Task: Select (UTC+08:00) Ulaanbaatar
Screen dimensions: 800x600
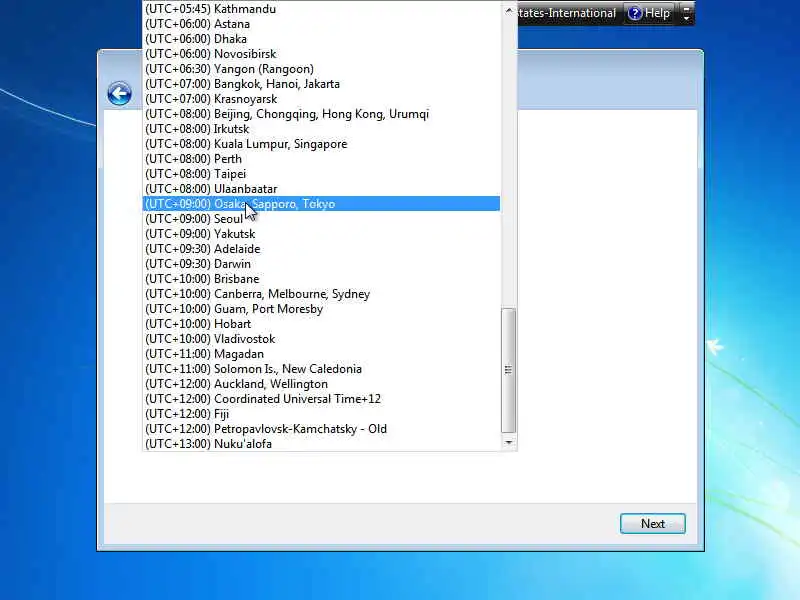Action: point(321,189)
